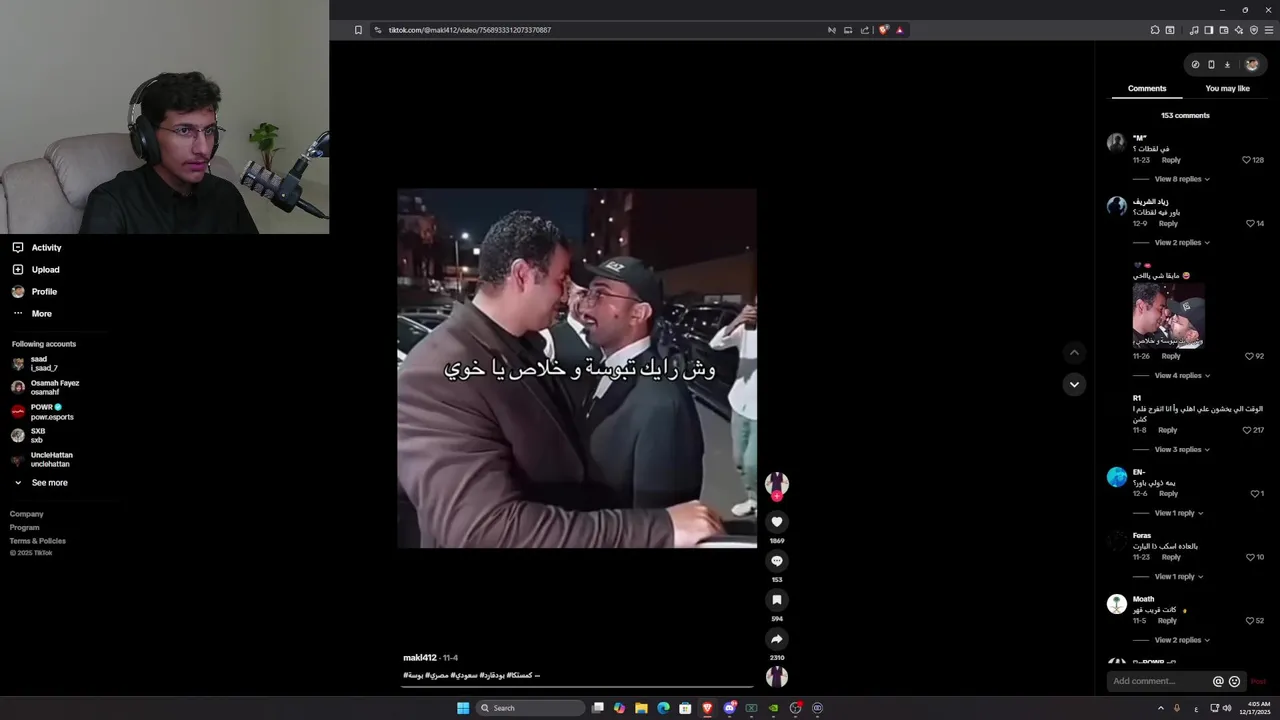Viewport: 1280px width, 720px height.
Task: Open the Terms & Policies footer link
Action: tap(38, 541)
